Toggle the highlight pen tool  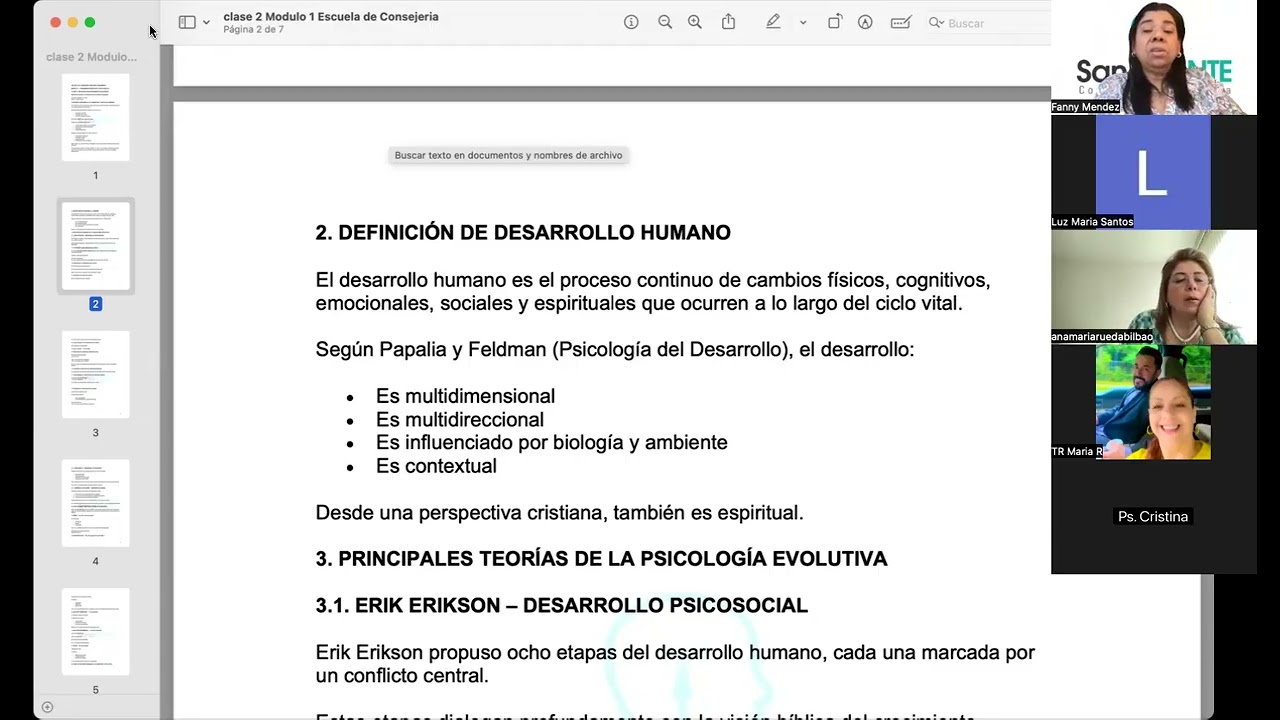click(773, 22)
